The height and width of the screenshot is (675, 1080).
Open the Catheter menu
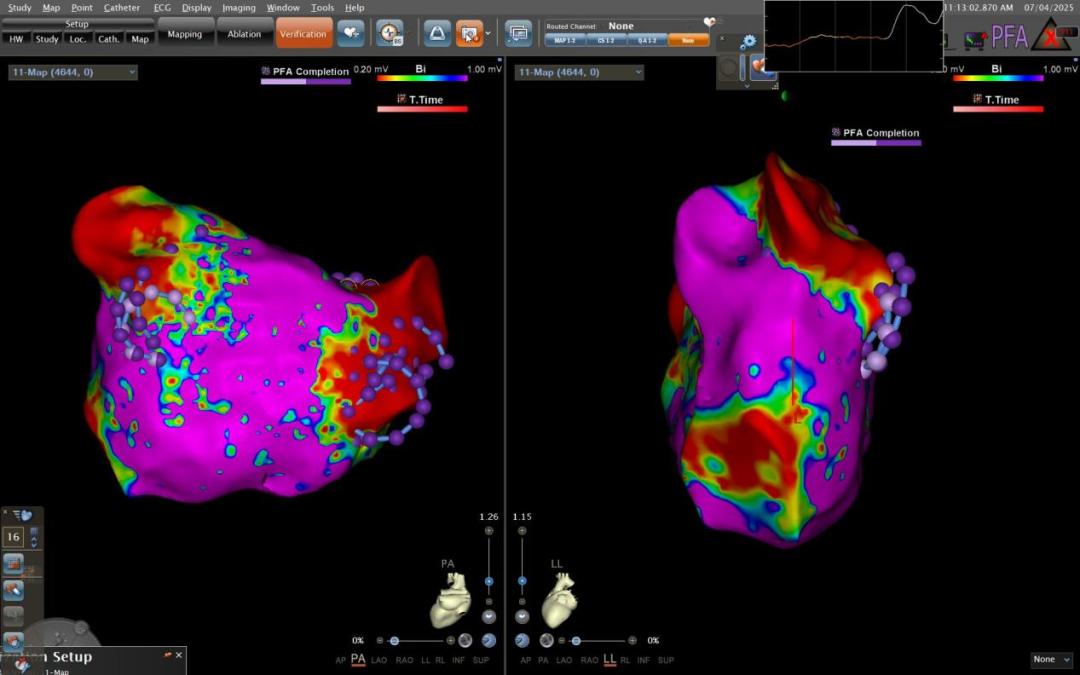tap(122, 7)
